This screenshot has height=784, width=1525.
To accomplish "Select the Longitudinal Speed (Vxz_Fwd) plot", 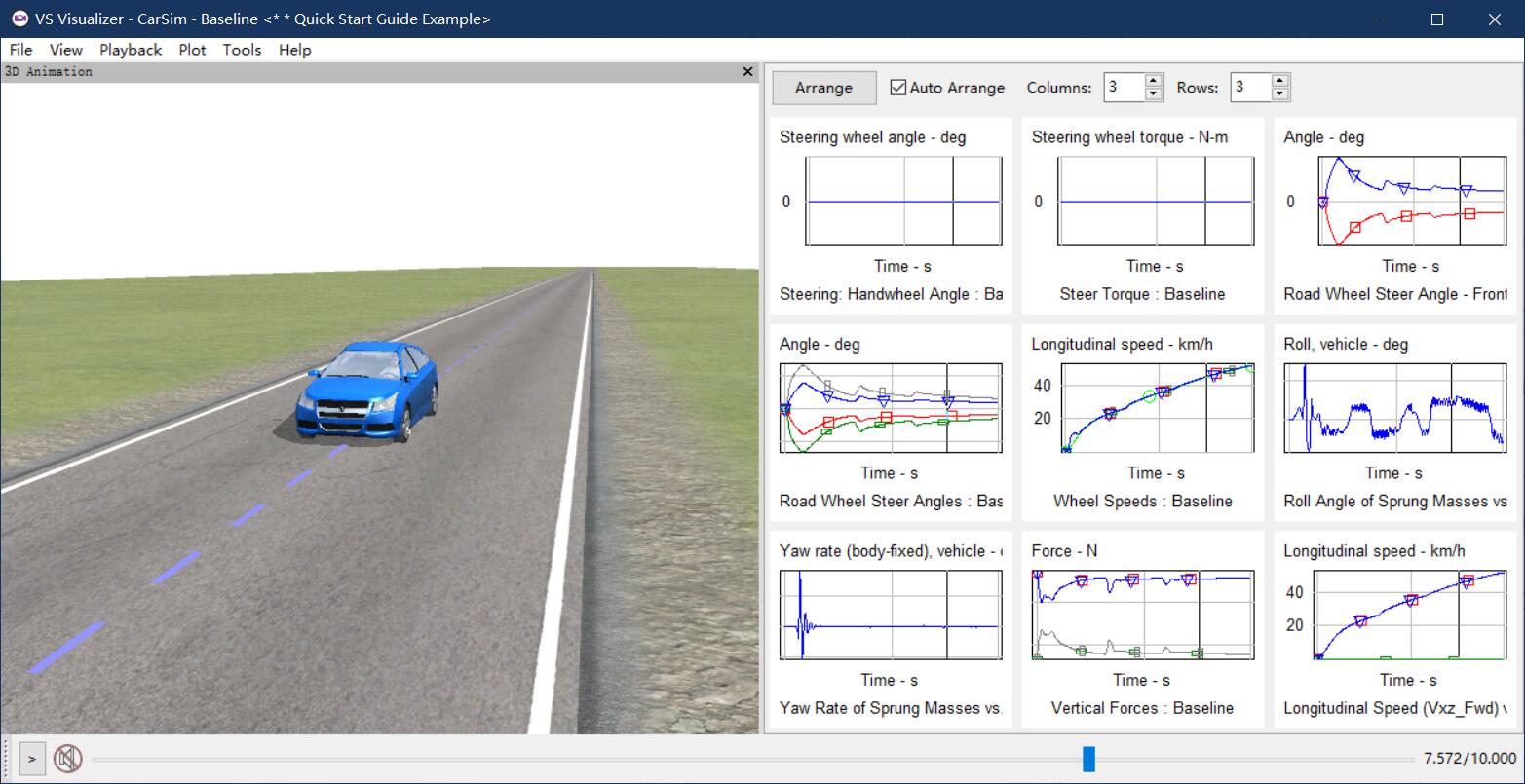I will tap(1395, 629).
